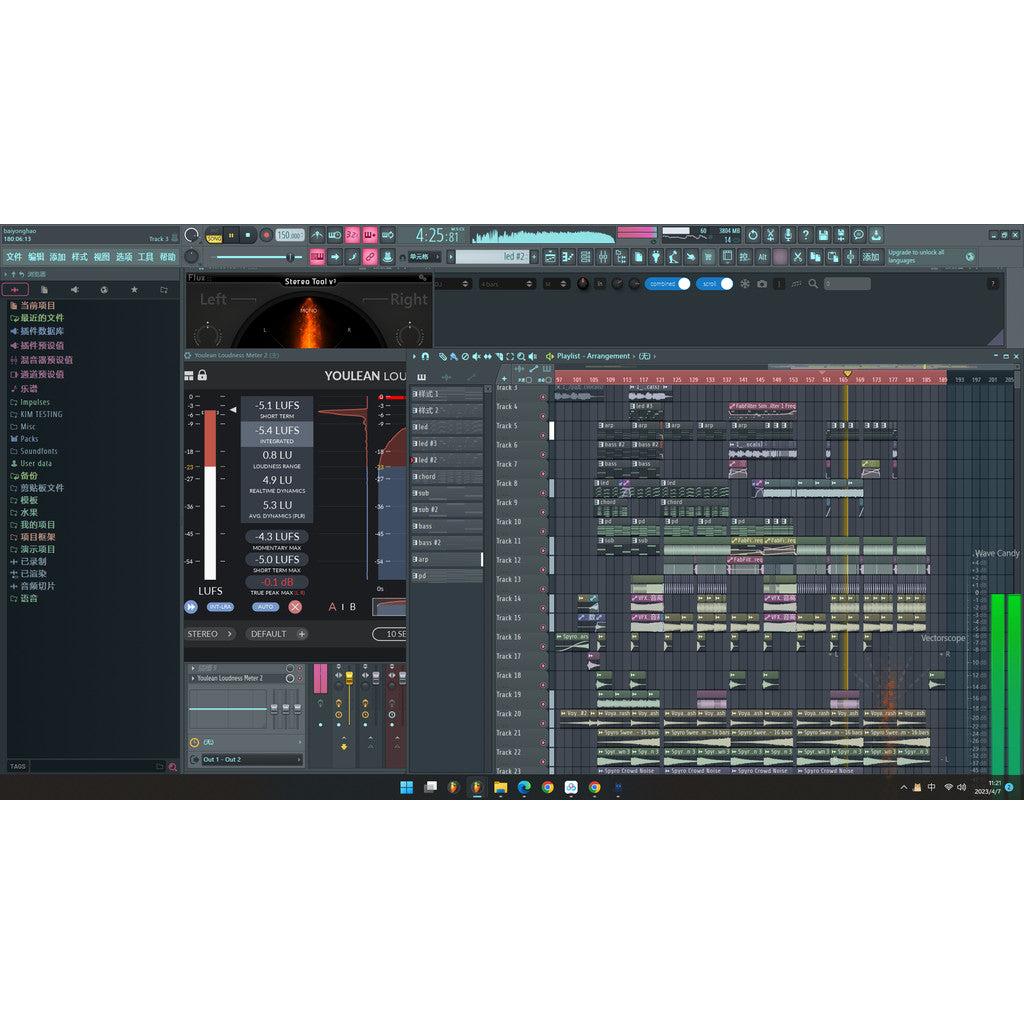Viewport: 1024px width, 1024px height.
Task: Click the A compare button in Youlean
Action: [x=332, y=607]
